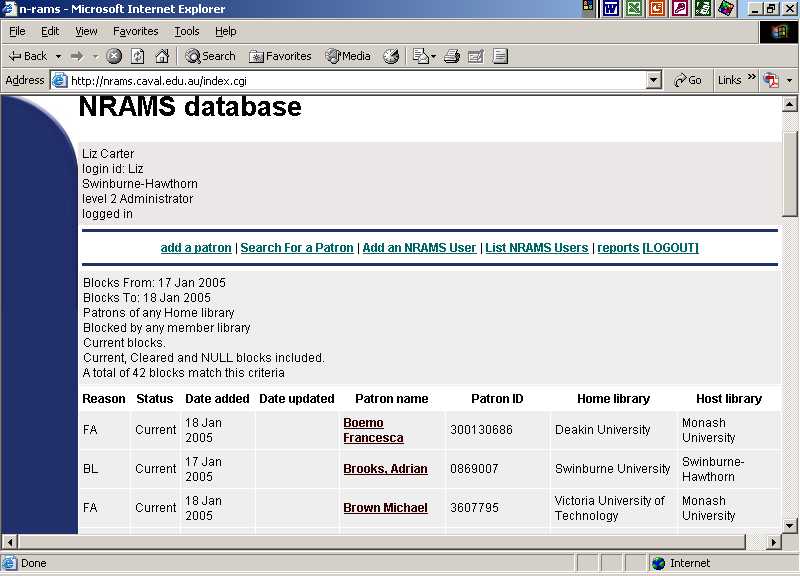Open patron Boemo Francesca record
Screen dimensions: 800x576
tap(373, 431)
